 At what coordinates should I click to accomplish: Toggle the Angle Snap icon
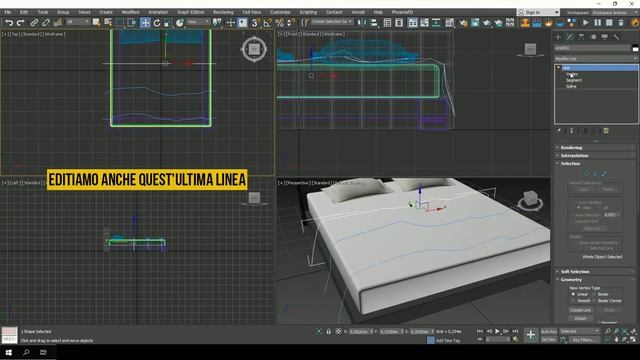[x=268, y=23]
